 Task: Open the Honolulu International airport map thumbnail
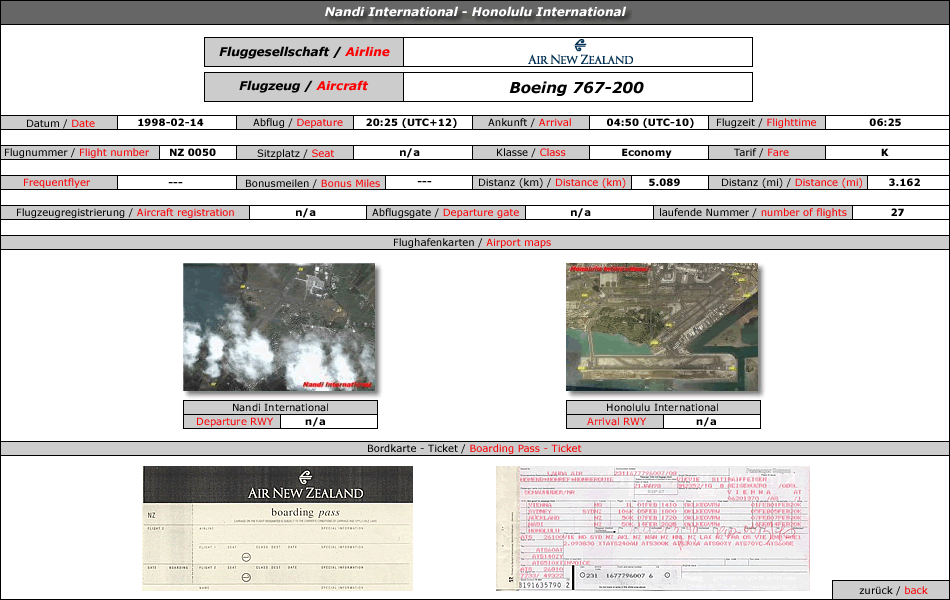click(x=661, y=327)
